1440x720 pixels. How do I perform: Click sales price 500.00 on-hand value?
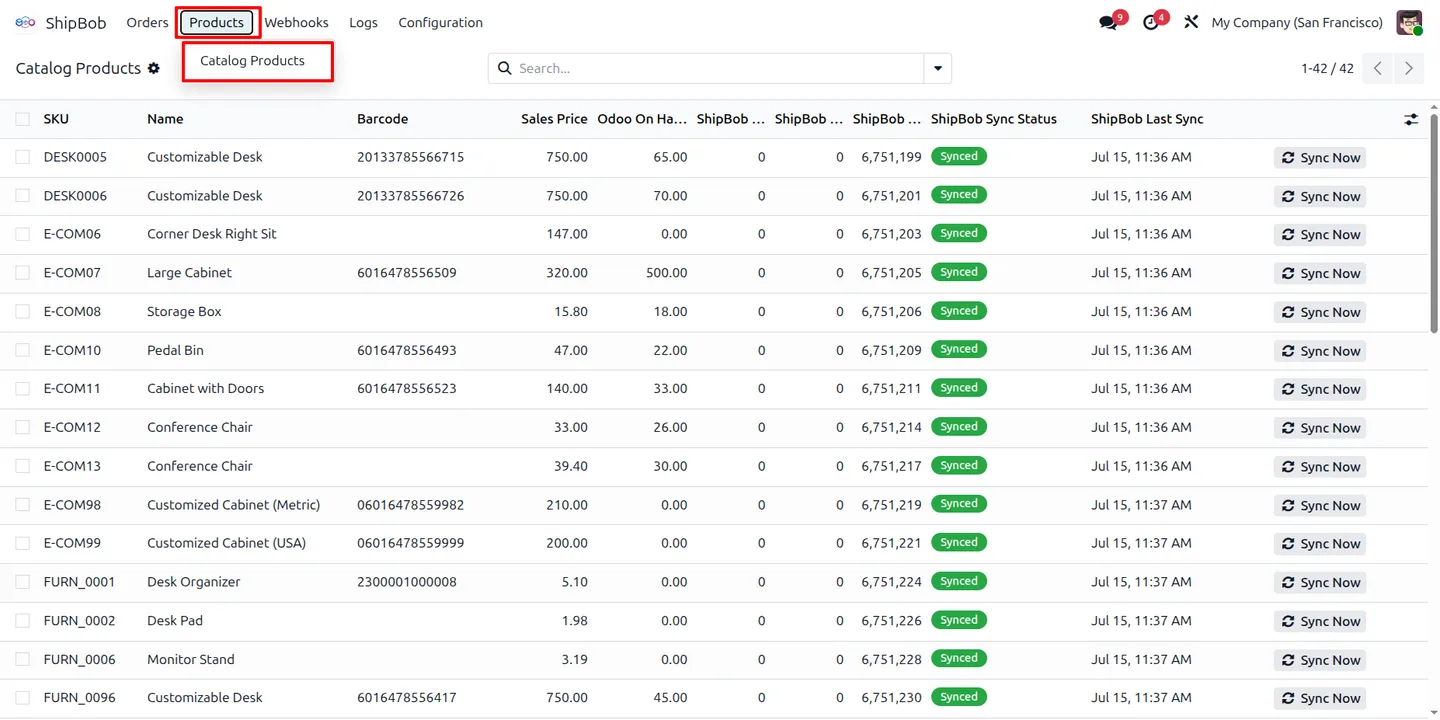(x=666, y=273)
